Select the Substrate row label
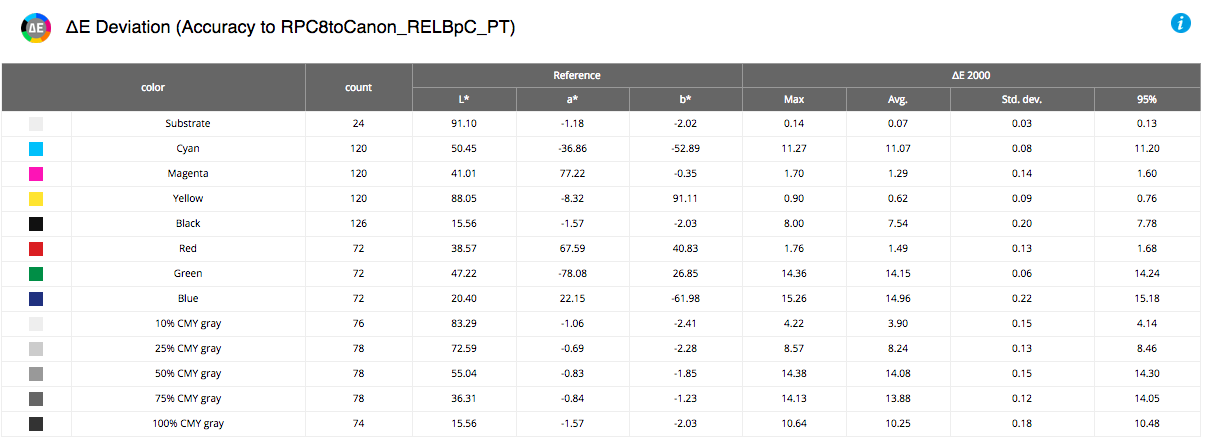Viewport: 1206px width, 442px height. [x=188, y=124]
